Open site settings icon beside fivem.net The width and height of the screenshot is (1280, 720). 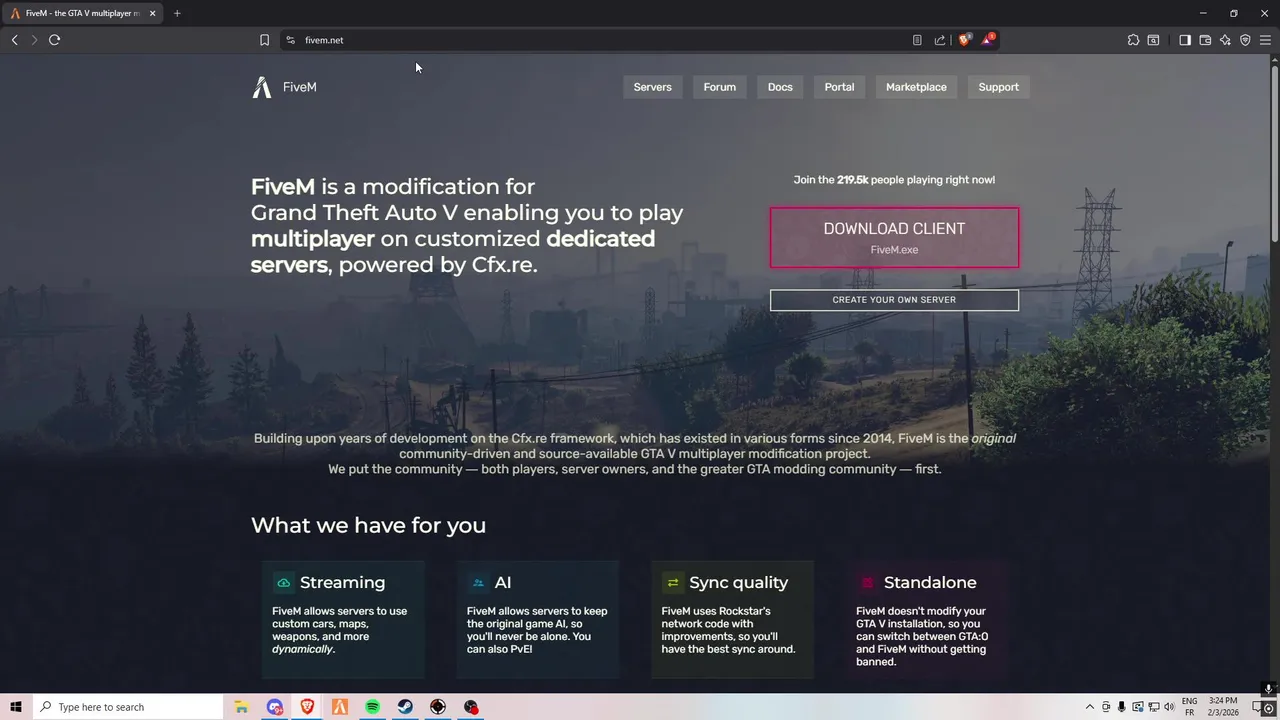pyautogui.click(x=290, y=40)
